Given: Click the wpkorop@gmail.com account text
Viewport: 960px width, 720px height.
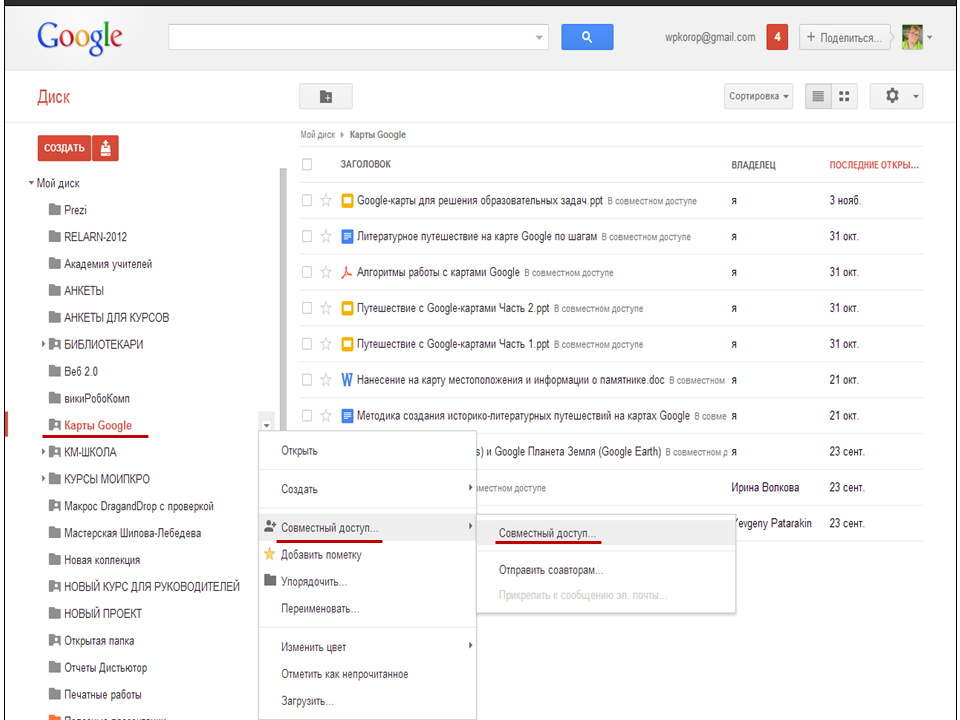Looking at the screenshot, I should point(710,37).
